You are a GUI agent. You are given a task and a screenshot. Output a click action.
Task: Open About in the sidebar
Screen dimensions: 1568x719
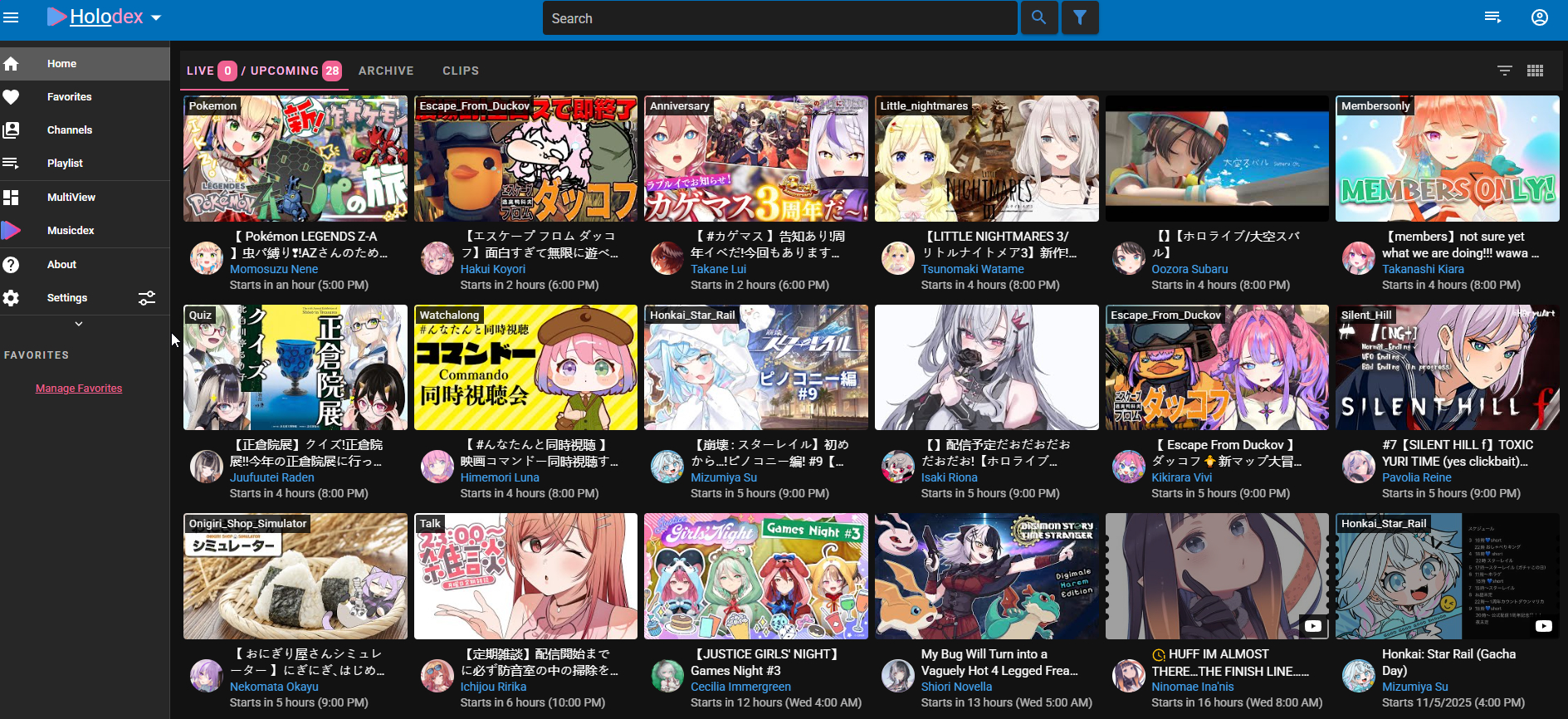pos(85,265)
